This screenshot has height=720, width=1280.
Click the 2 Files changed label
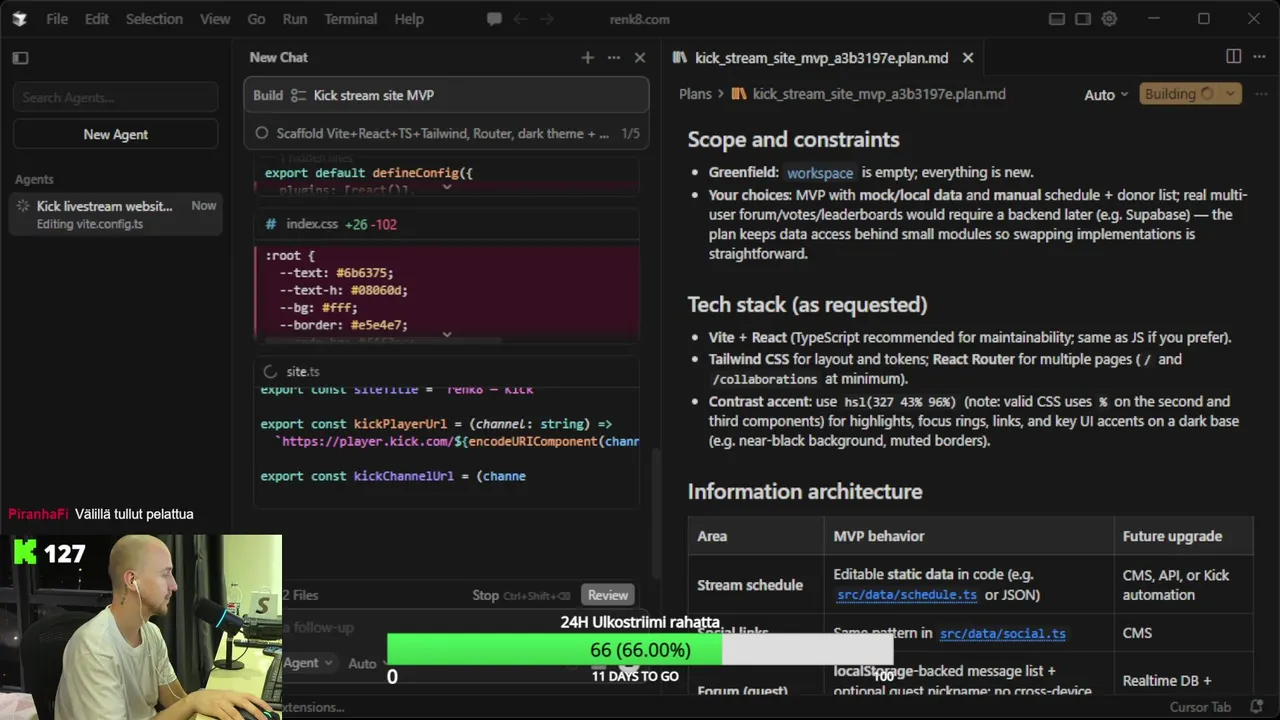[x=300, y=595]
